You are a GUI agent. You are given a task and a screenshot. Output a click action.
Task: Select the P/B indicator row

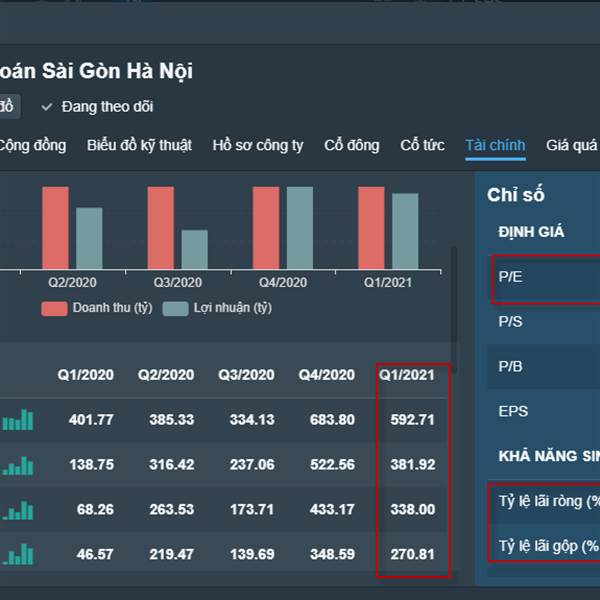coord(543,367)
